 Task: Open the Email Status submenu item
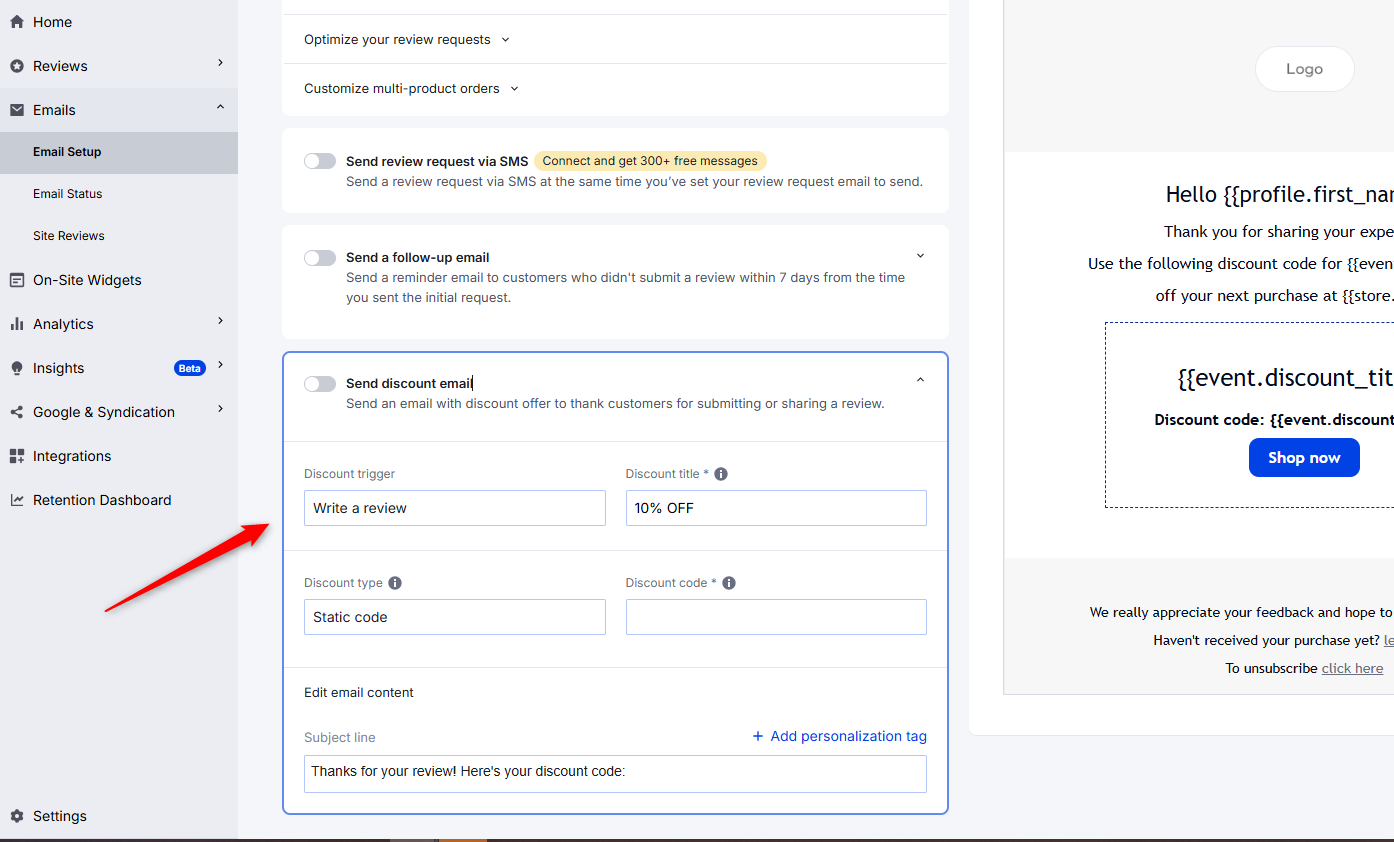pos(68,194)
